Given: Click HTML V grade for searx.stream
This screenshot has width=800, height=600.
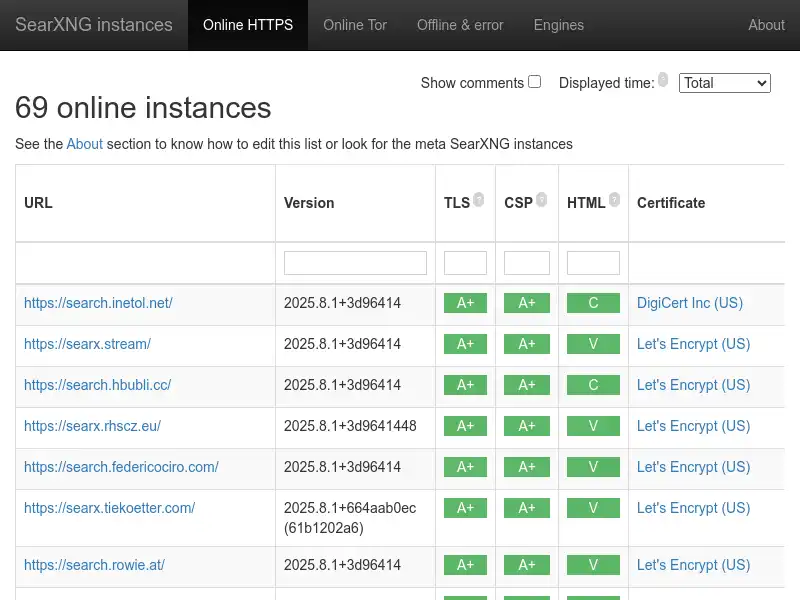Looking at the screenshot, I should pyautogui.click(x=593, y=344).
